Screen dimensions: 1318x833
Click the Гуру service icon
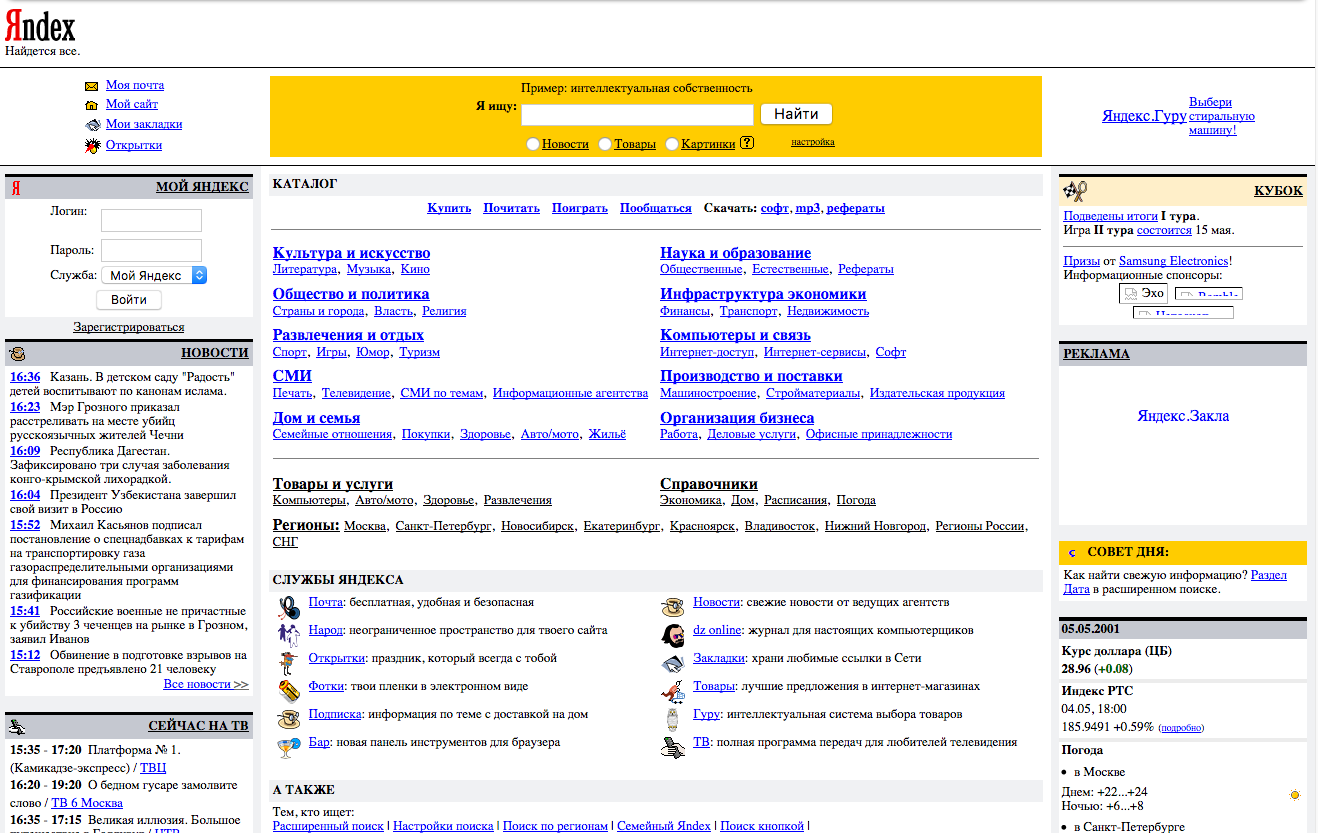coord(674,719)
